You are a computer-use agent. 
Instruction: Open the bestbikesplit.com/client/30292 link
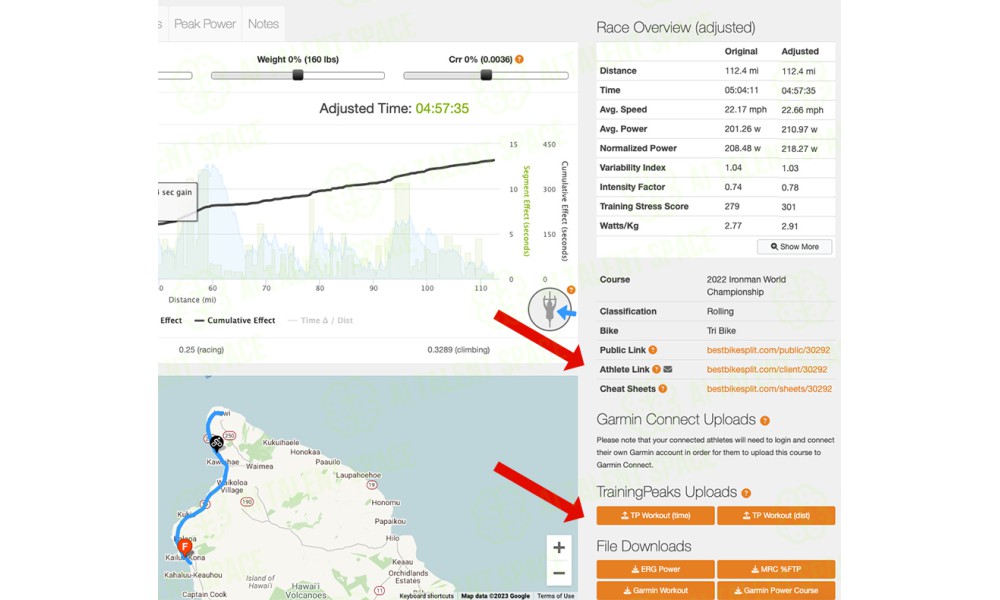[767, 369]
